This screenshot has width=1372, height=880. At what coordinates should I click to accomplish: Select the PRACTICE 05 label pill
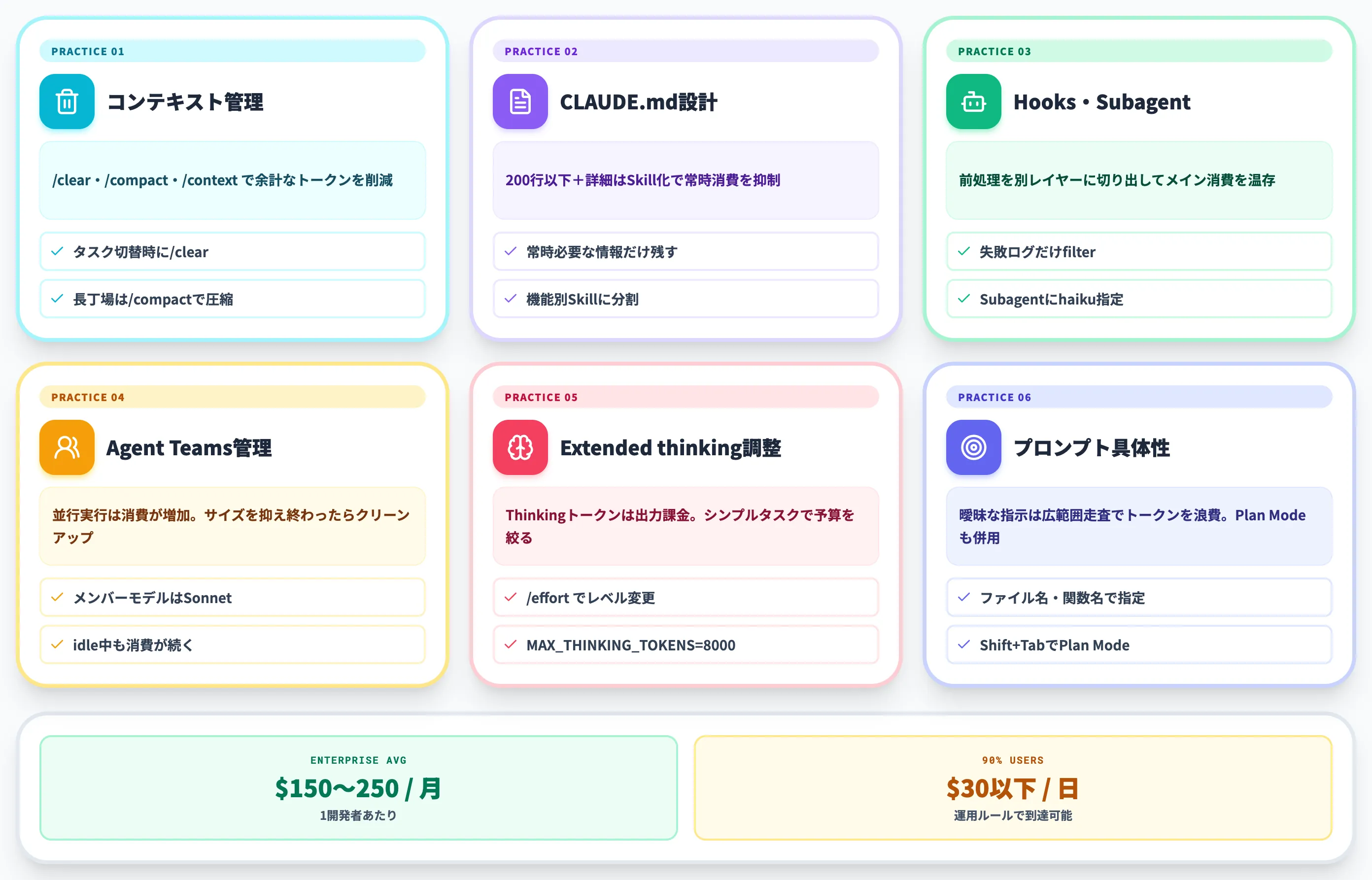pyautogui.click(x=685, y=397)
